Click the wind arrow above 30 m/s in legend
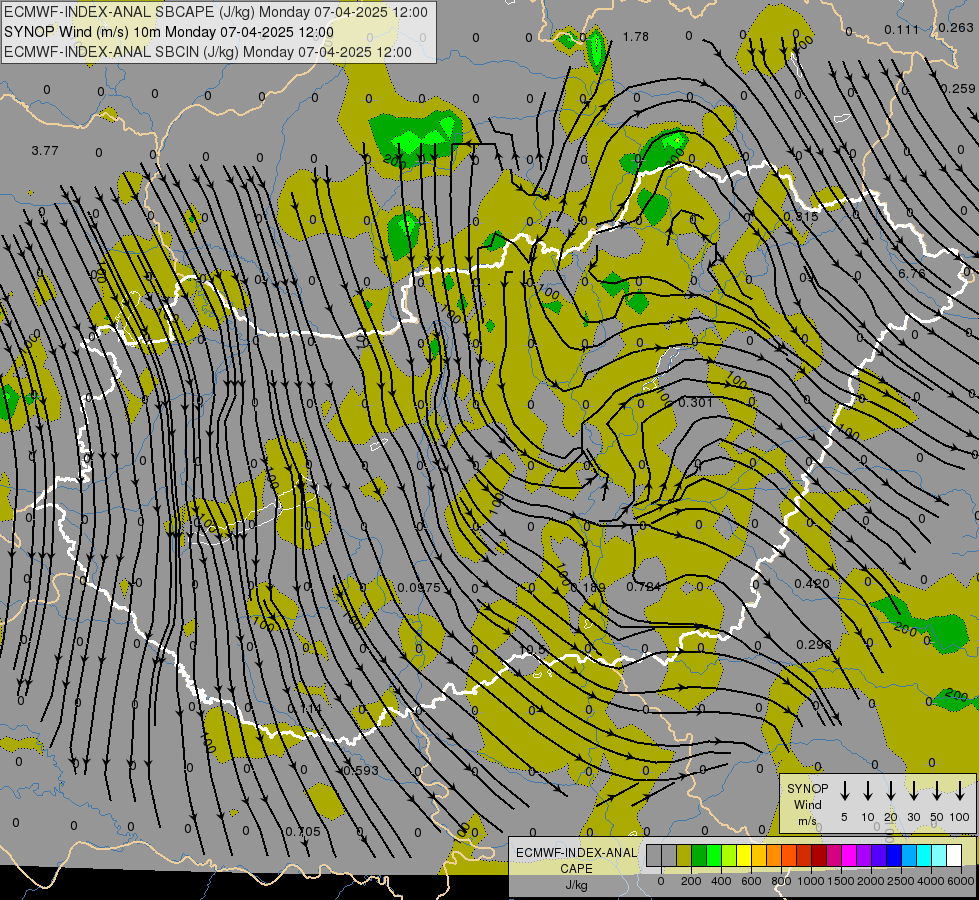Viewport: 979px width, 900px height. pos(914,790)
